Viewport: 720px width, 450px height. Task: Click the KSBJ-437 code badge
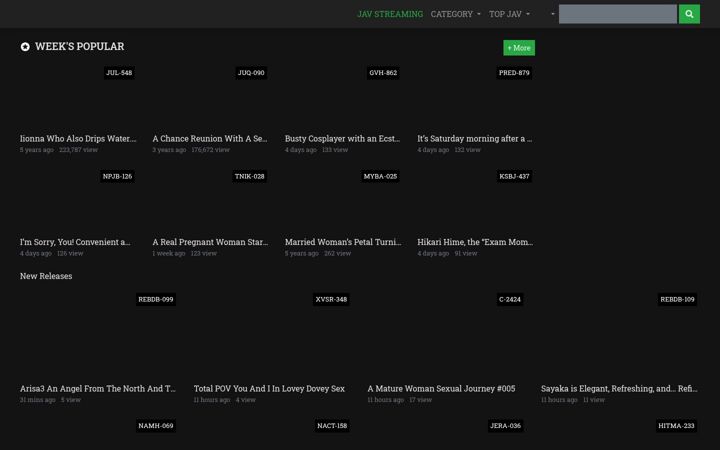point(514,176)
